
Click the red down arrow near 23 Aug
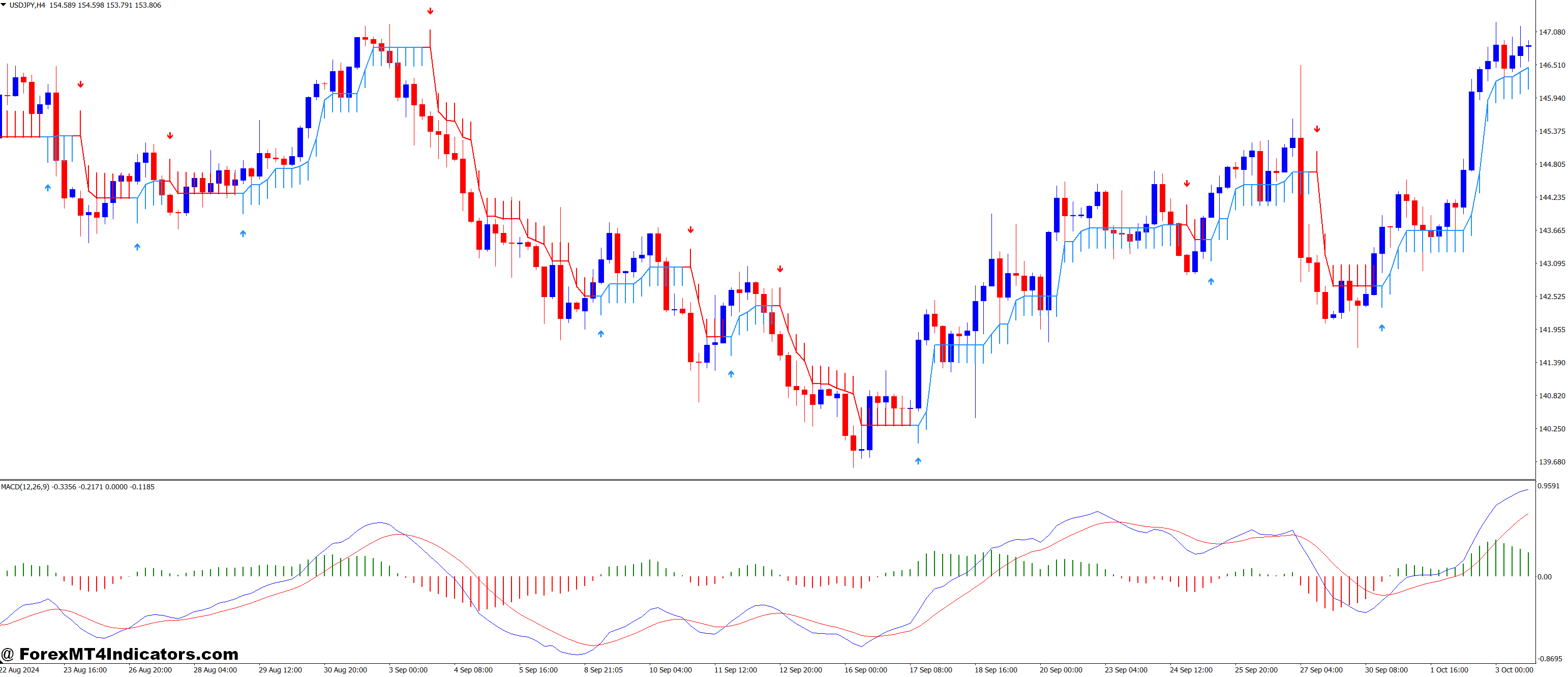click(x=80, y=83)
